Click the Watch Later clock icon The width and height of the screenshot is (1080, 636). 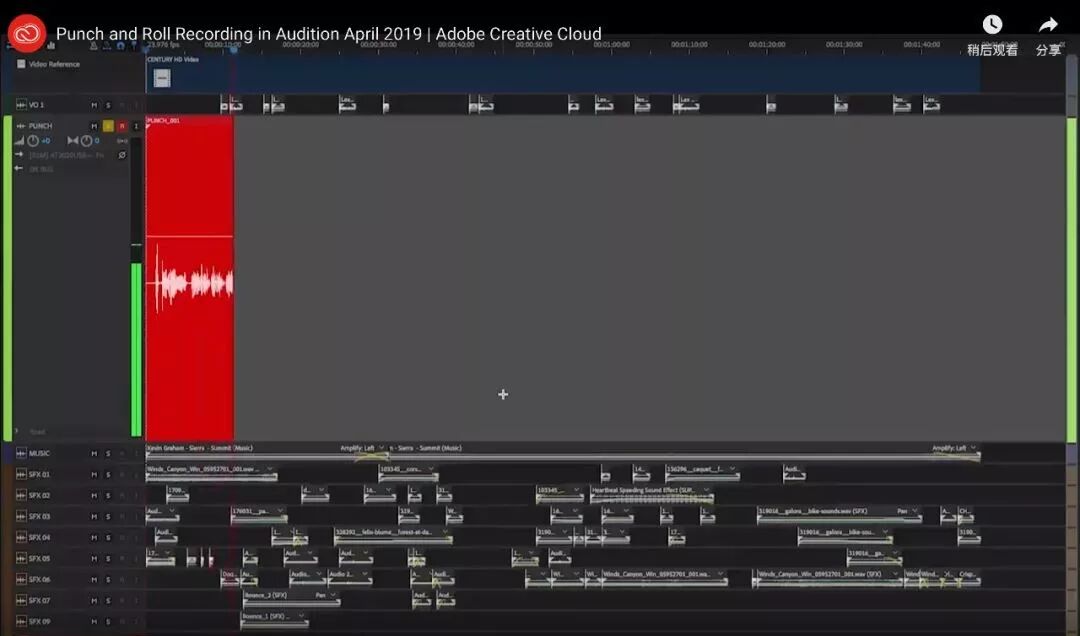pos(992,25)
